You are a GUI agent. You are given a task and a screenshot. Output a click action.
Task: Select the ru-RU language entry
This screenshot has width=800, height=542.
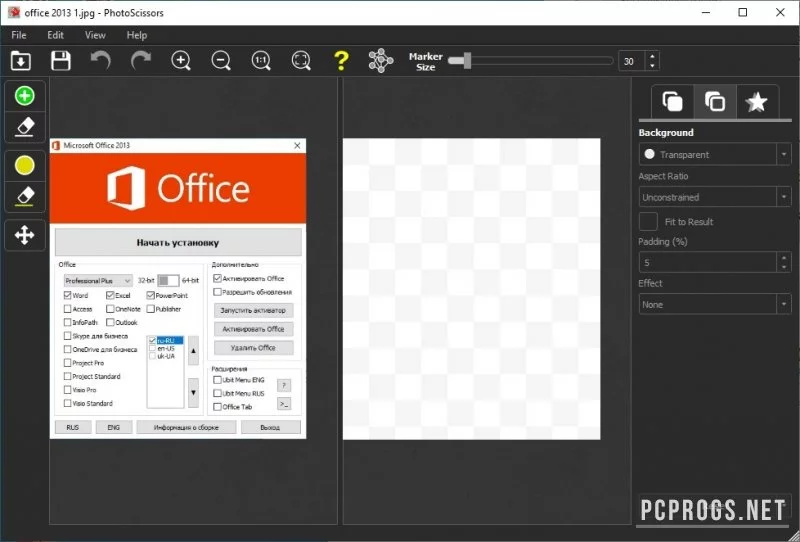click(x=166, y=340)
